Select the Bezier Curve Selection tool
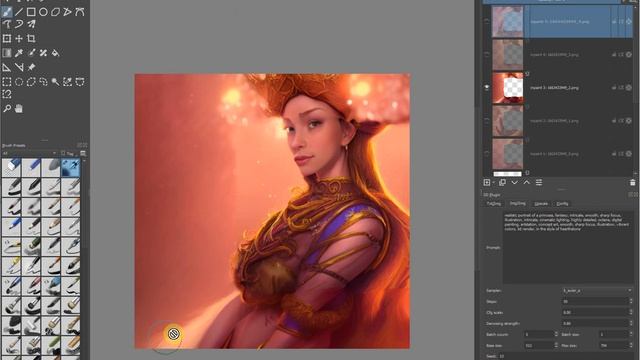 (80, 82)
